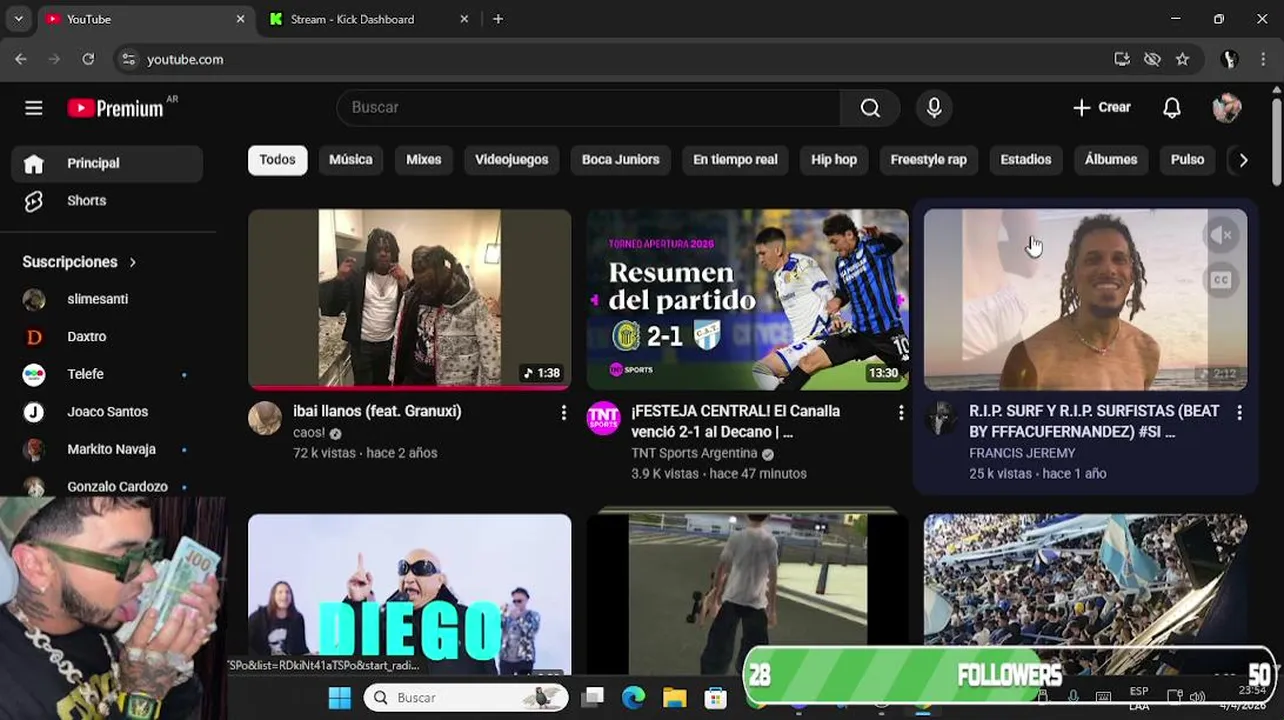
Task: Open the Joaco Santos subscription channel
Action: pyautogui.click(x=107, y=412)
